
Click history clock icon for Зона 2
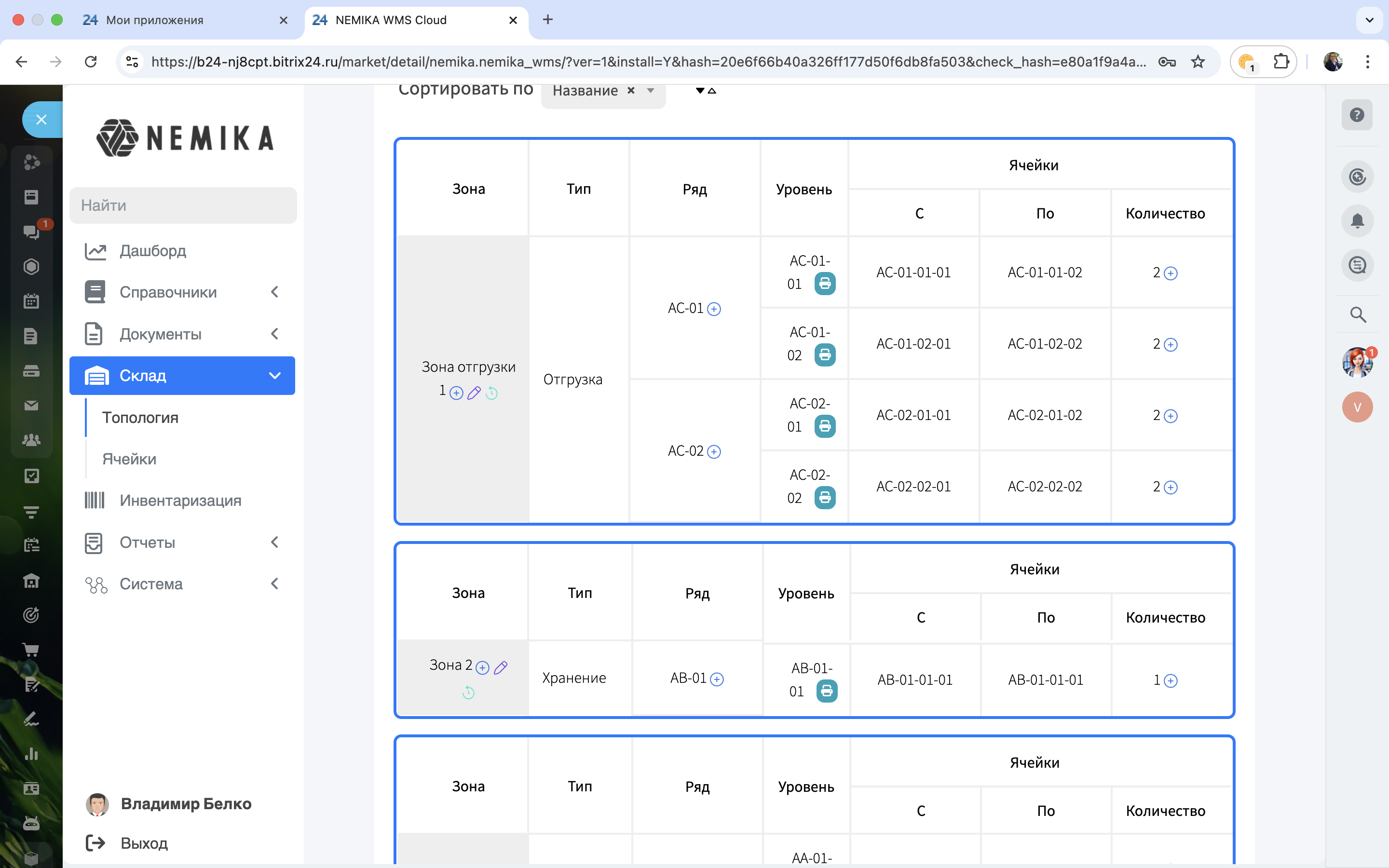pyautogui.click(x=468, y=693)
